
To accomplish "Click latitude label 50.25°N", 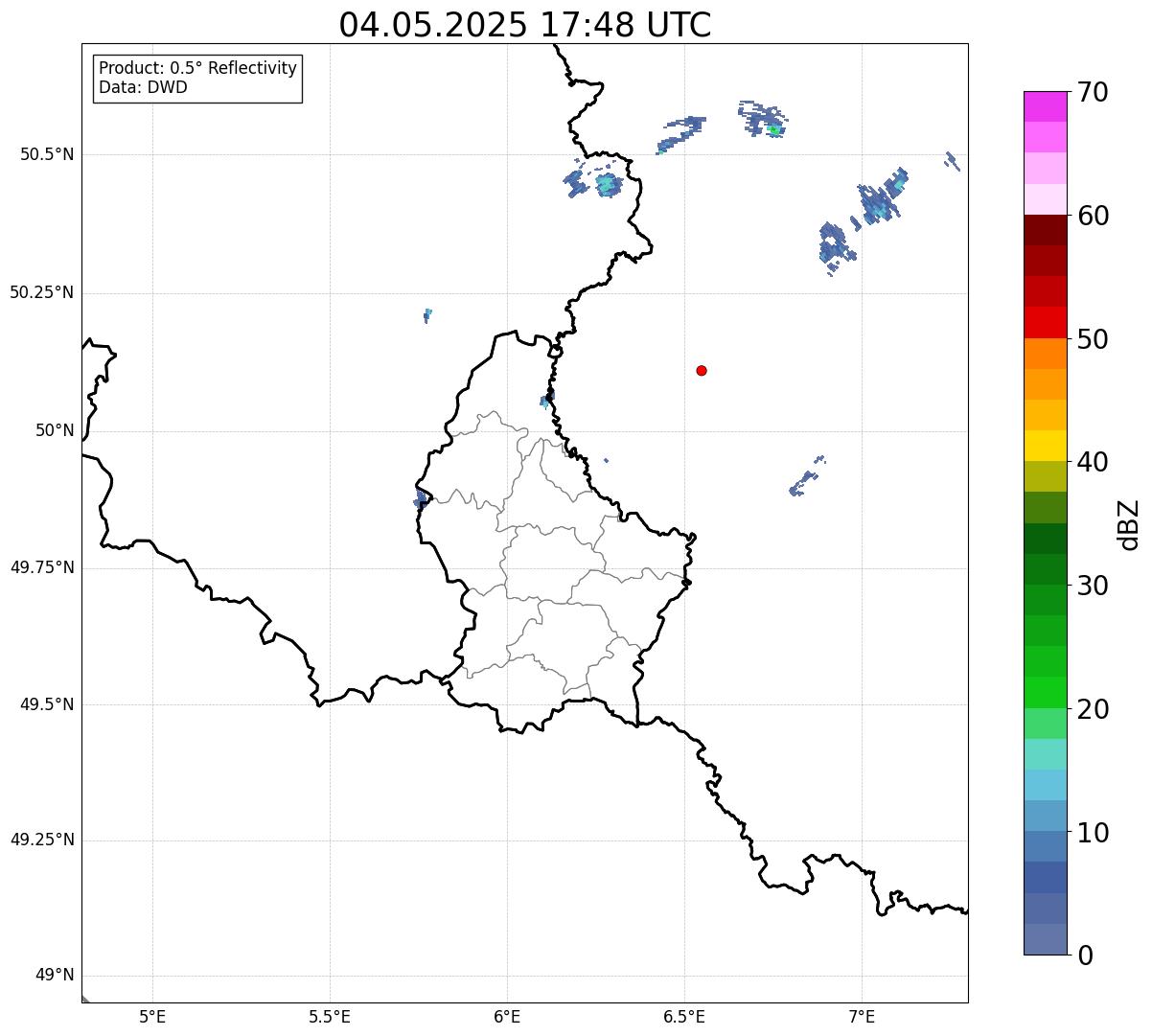I will (x=42, y=292).
